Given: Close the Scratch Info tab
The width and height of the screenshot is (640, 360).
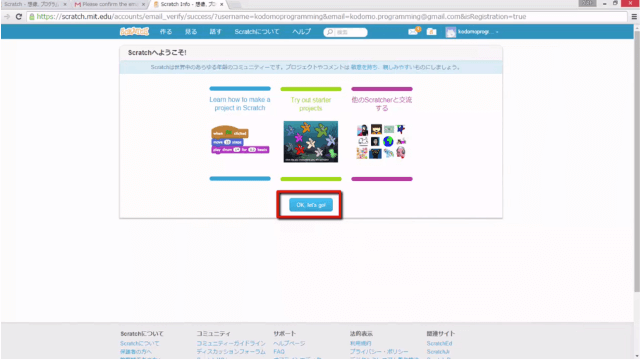Looking at the screenshot, I should tap(222, 4).
